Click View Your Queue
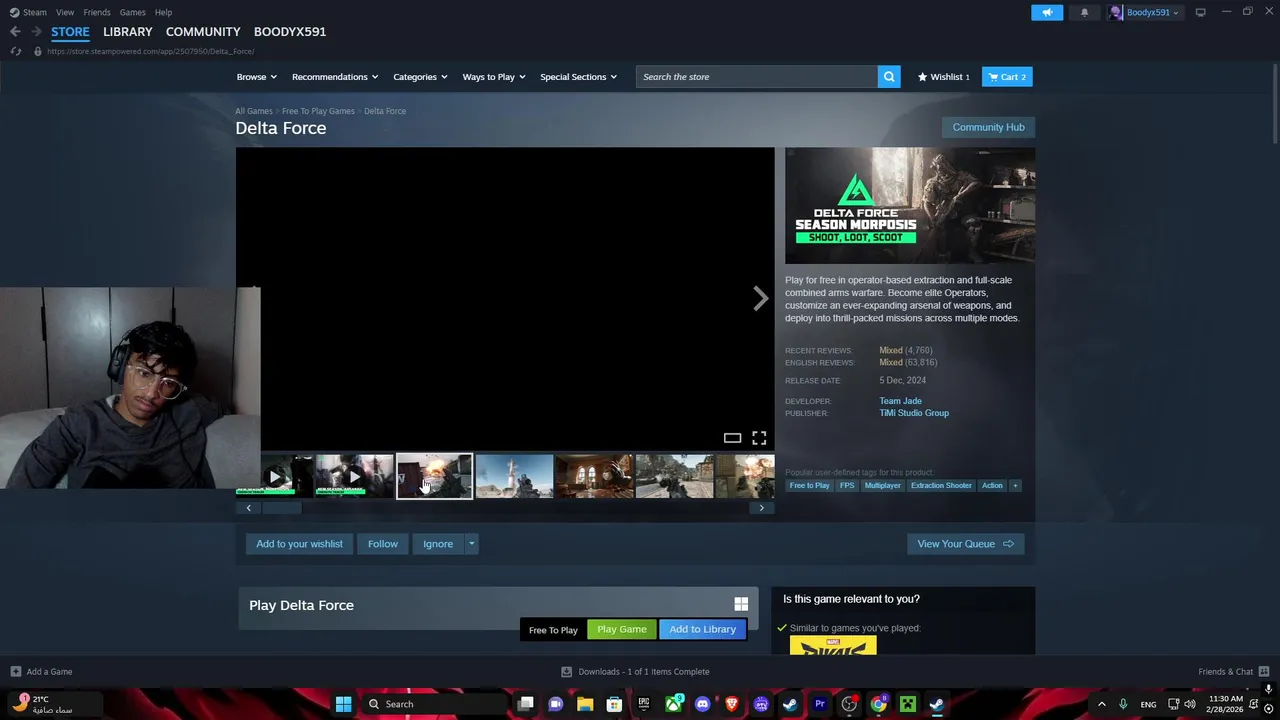The width and height of the screenshot is (1280, 720). pyautogui.click(x=965, y=544)
